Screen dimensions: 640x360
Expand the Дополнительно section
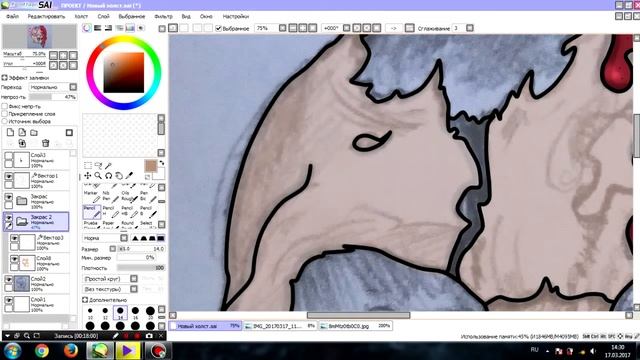coord(85,300)
